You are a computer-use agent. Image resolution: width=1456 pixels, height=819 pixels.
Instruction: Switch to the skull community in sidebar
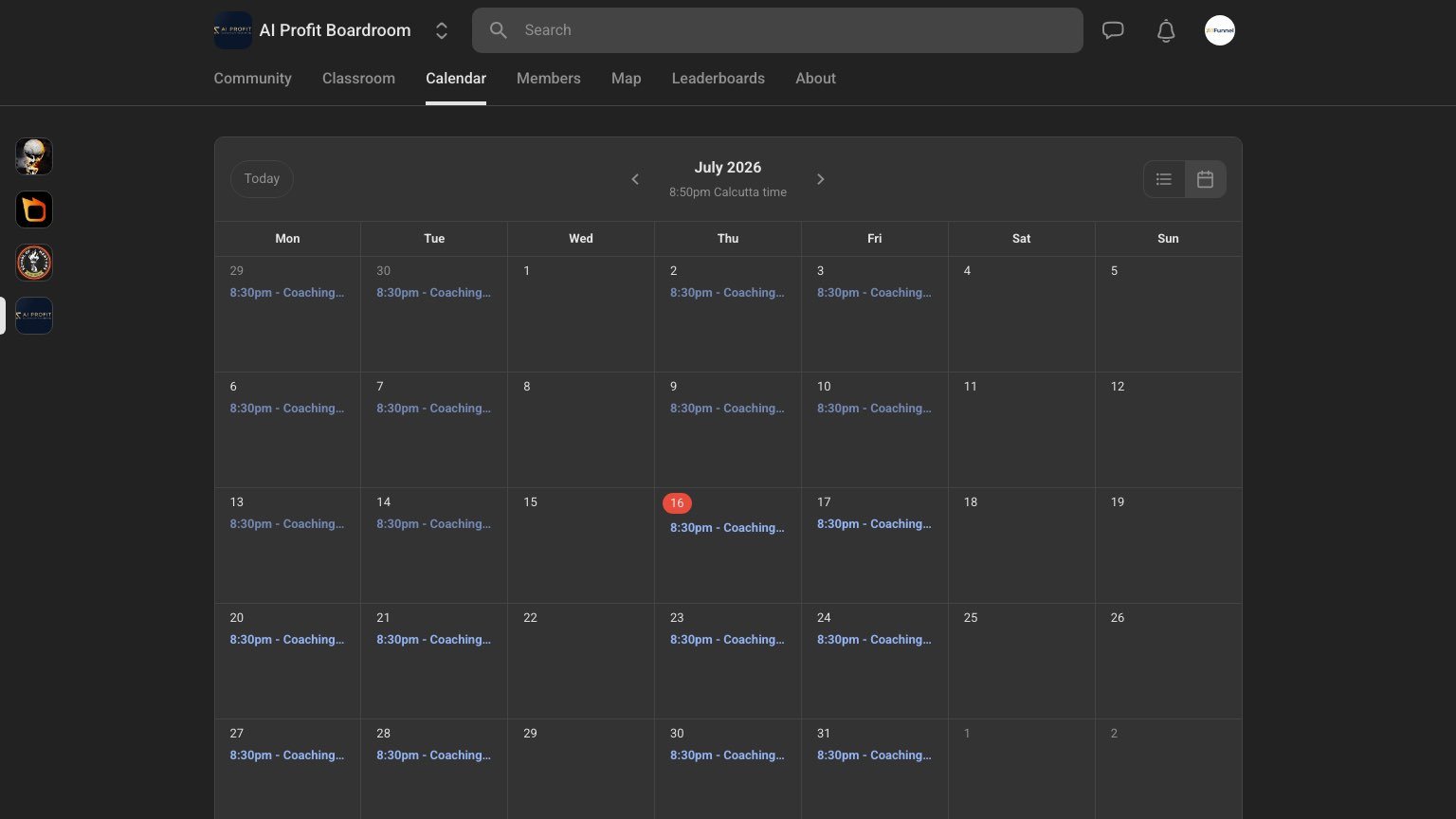click(x=34, y=156)
